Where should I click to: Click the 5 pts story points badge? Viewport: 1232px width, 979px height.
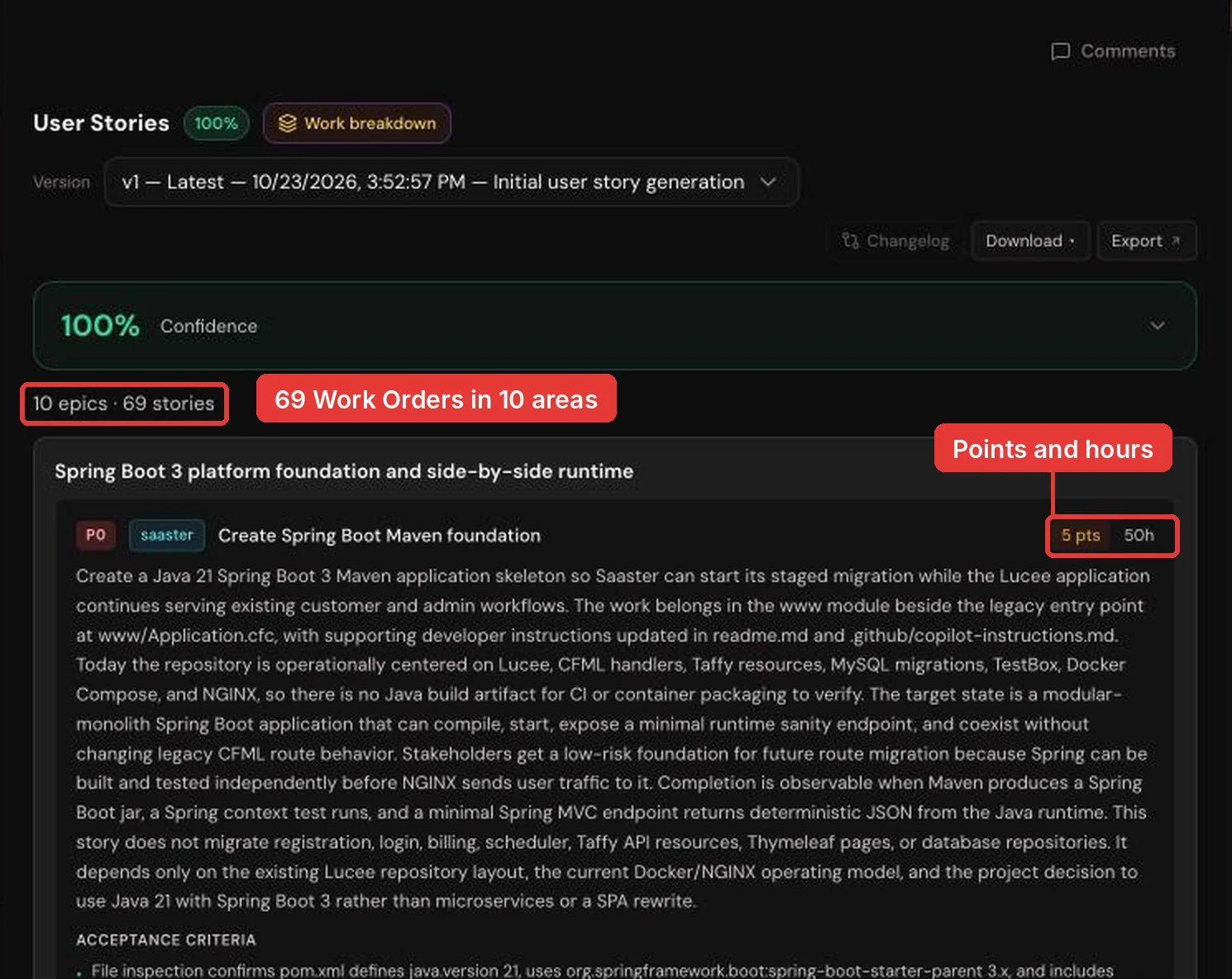[1081, 536]
